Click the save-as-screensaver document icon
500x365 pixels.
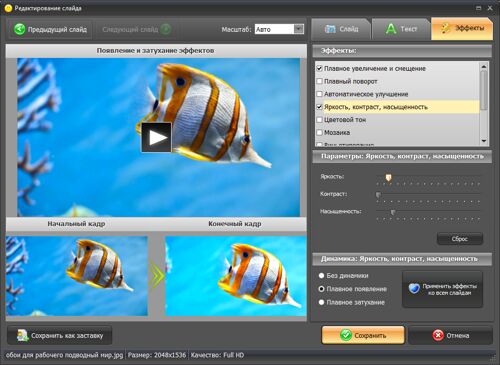click(x=23, y=335)
